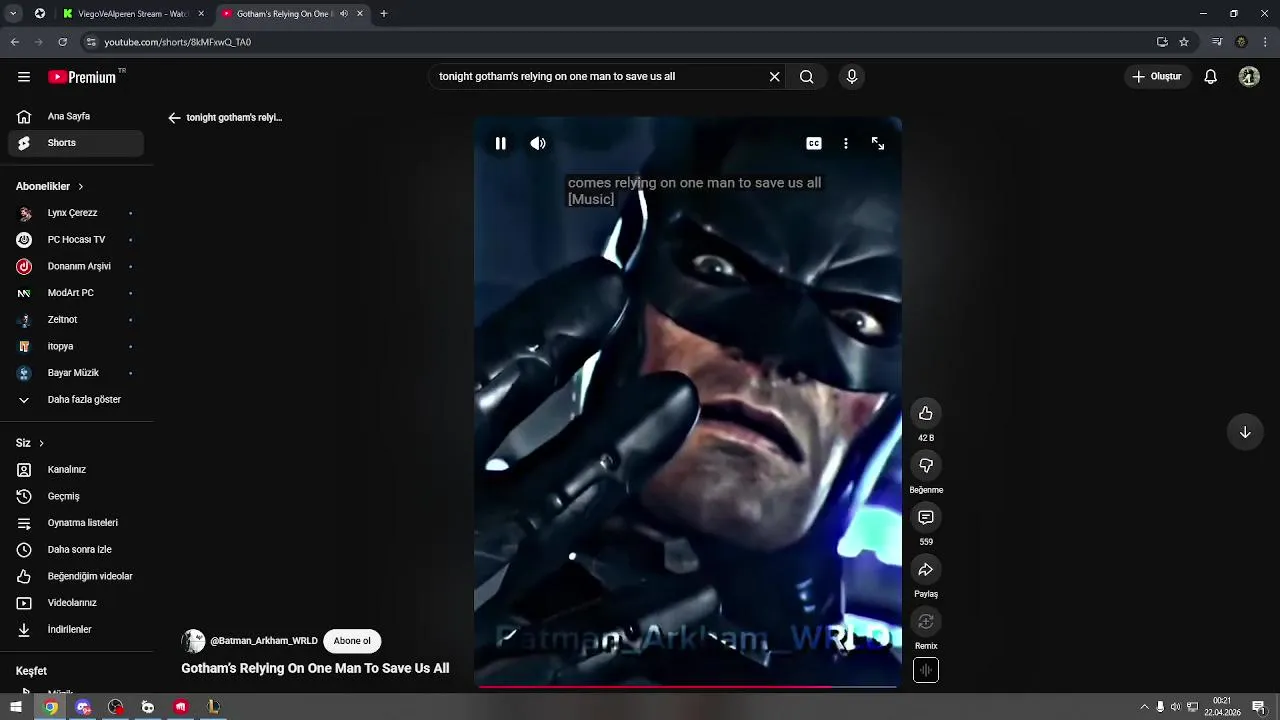Mute the Short with the speaker icon

tap(538, 144)
